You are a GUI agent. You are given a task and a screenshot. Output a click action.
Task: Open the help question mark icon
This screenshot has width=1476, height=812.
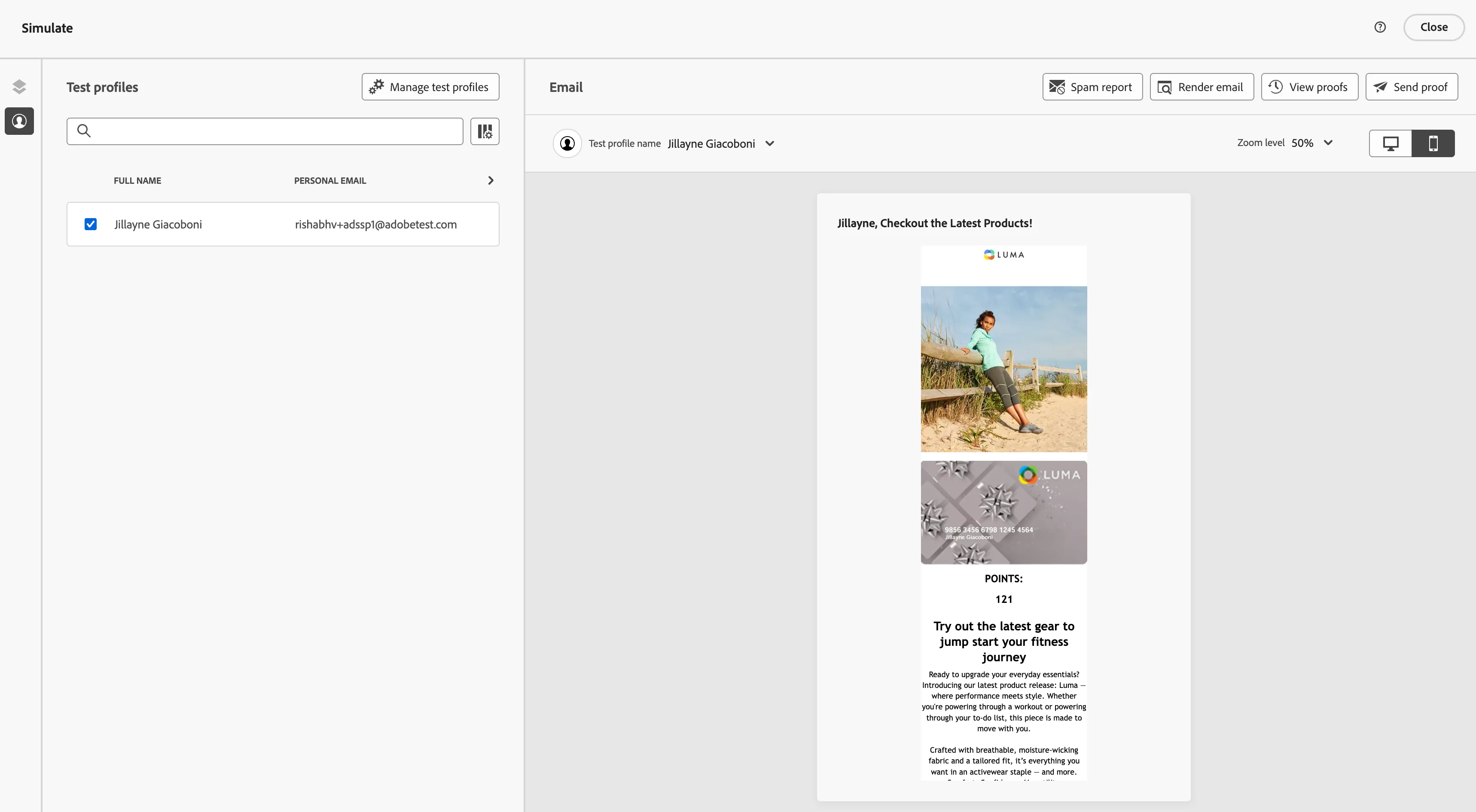1380,27
